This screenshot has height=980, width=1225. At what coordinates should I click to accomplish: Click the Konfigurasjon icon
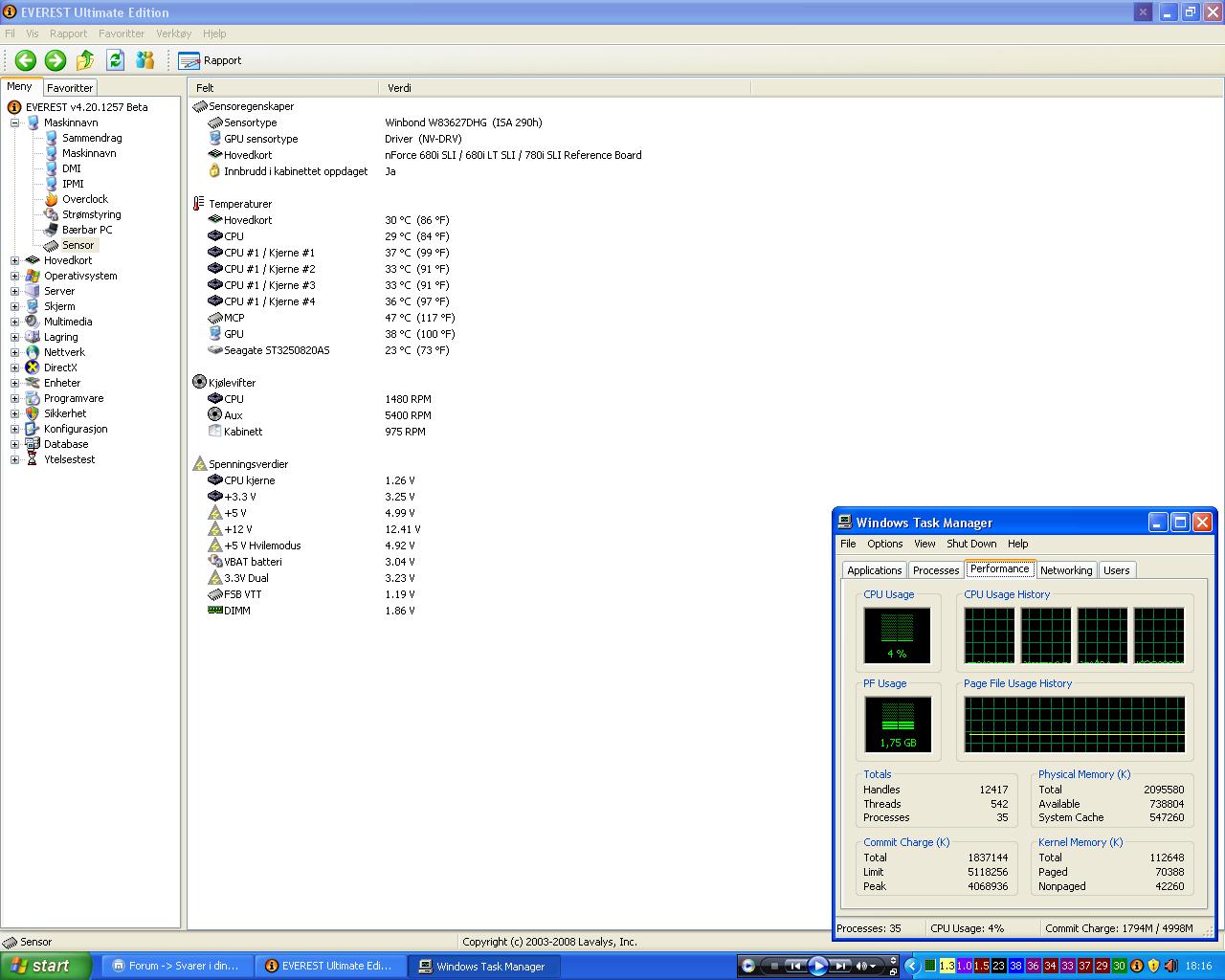coord(33,429)
